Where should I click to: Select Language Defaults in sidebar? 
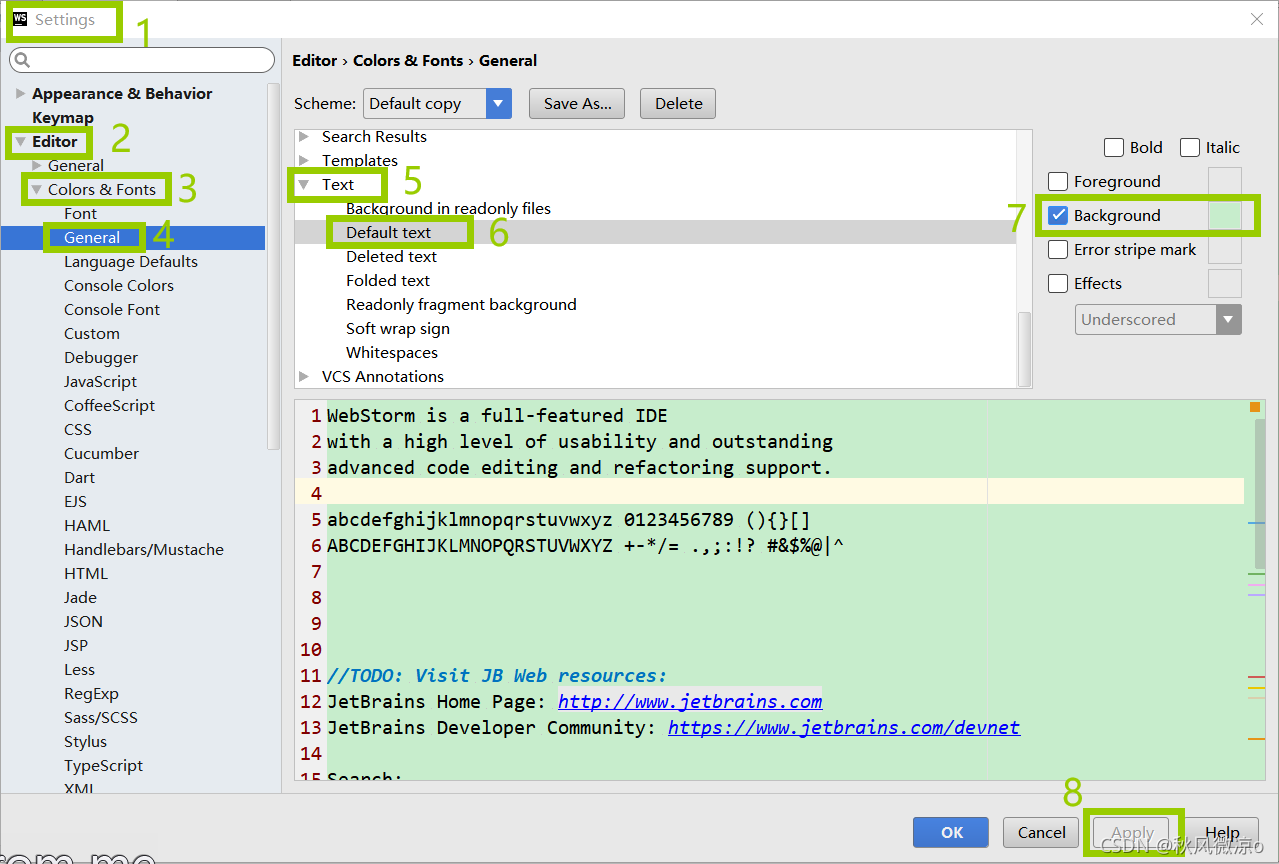(x=131, y=262)
